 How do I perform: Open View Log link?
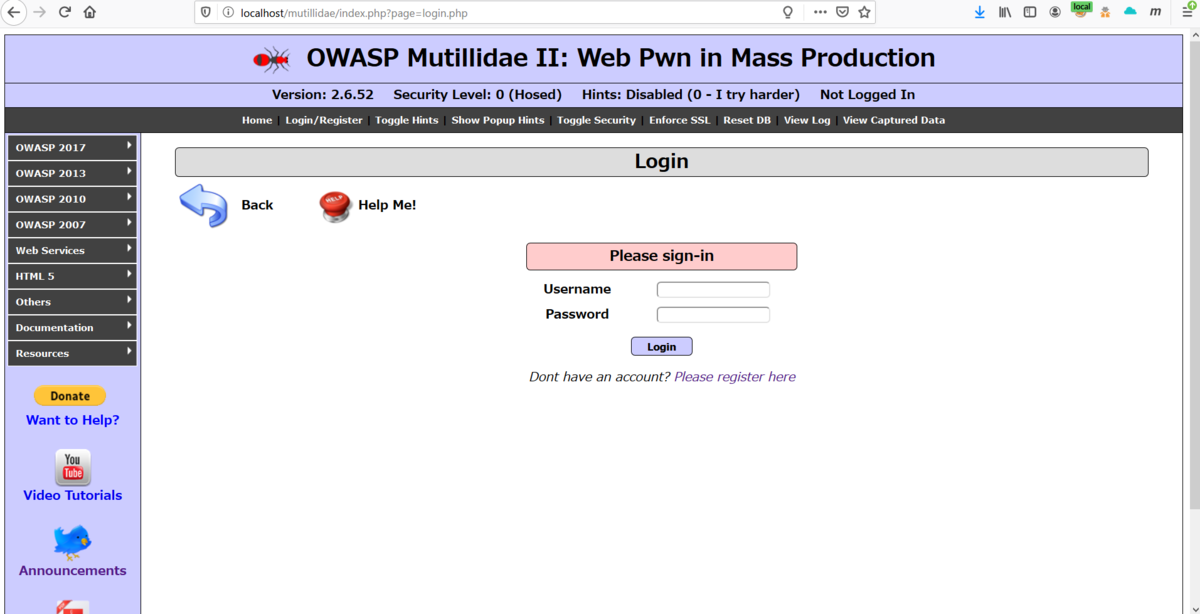[x=807, y=120]
